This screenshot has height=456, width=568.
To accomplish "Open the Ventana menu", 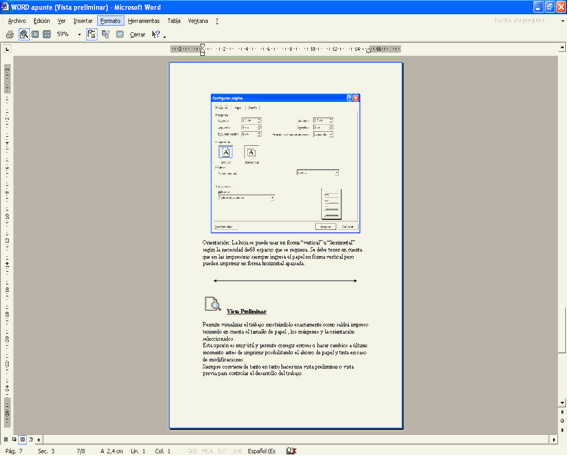I will 198,21.
